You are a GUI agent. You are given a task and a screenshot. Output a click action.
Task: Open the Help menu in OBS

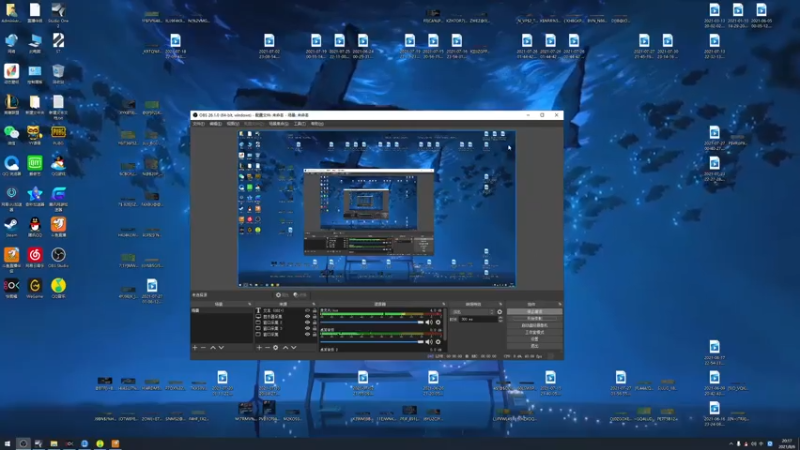pos(317,123)
